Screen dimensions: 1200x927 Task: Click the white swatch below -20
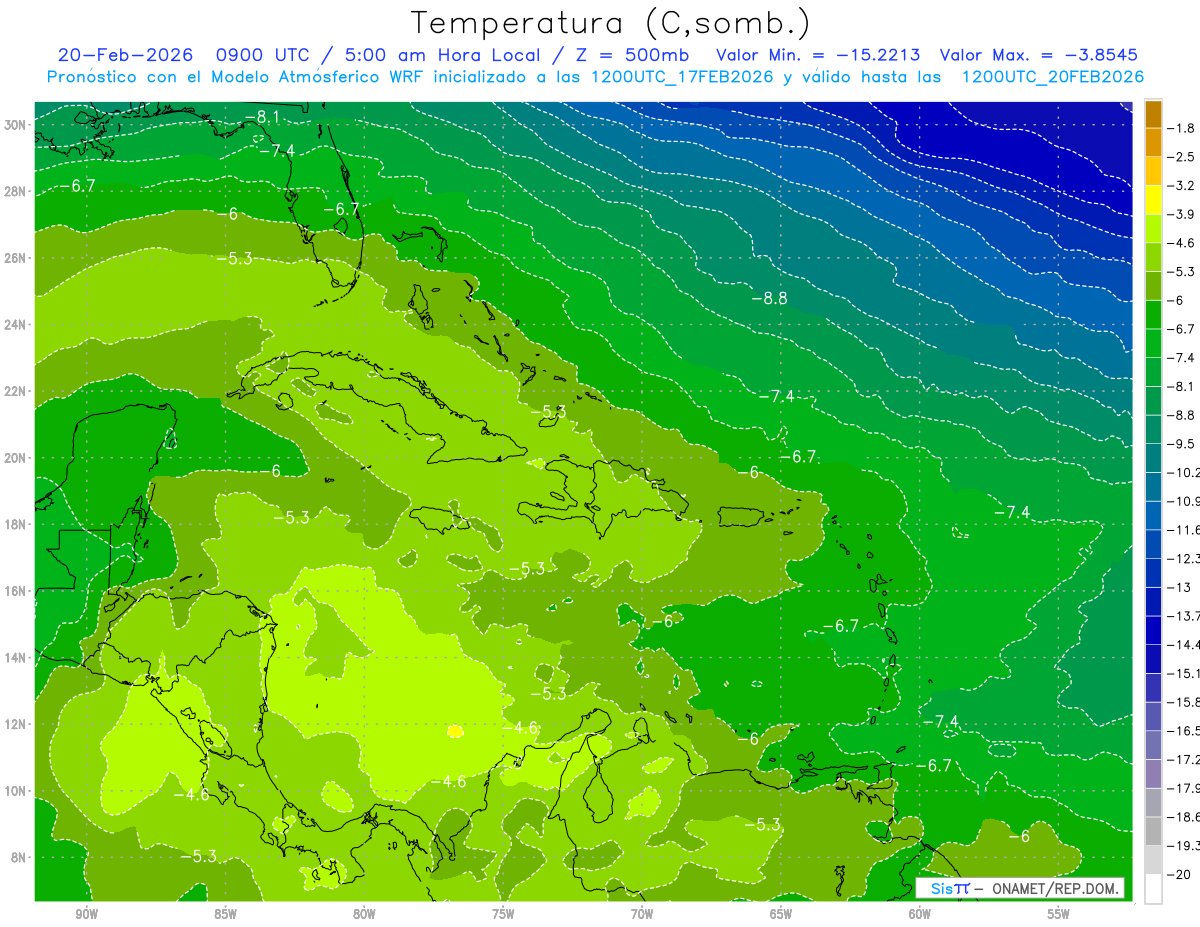1153,888
